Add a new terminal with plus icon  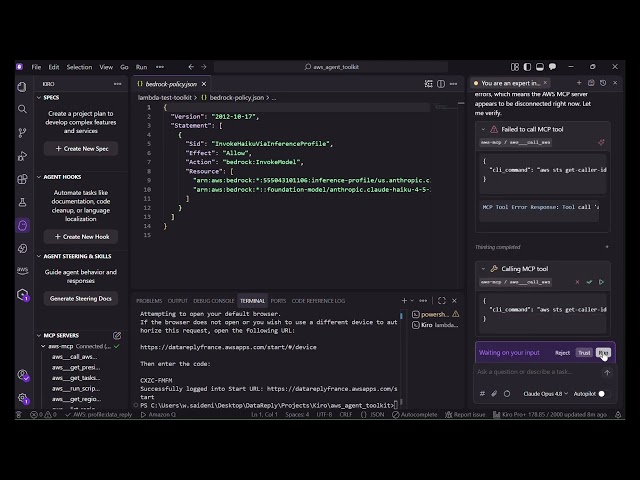click(404, 301)
